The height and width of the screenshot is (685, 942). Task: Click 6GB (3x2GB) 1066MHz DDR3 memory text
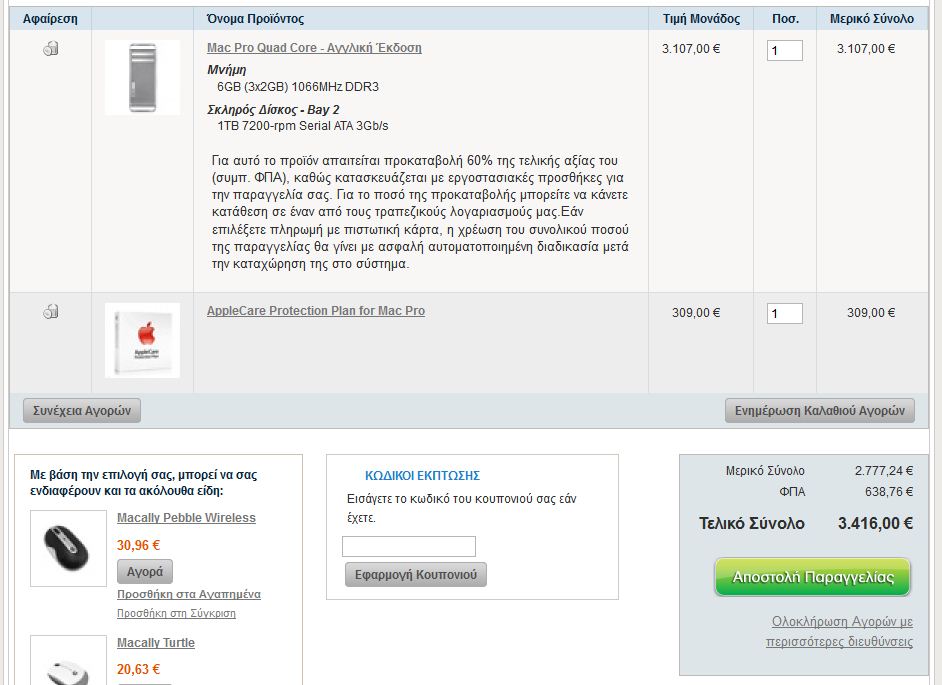(298, 87)
